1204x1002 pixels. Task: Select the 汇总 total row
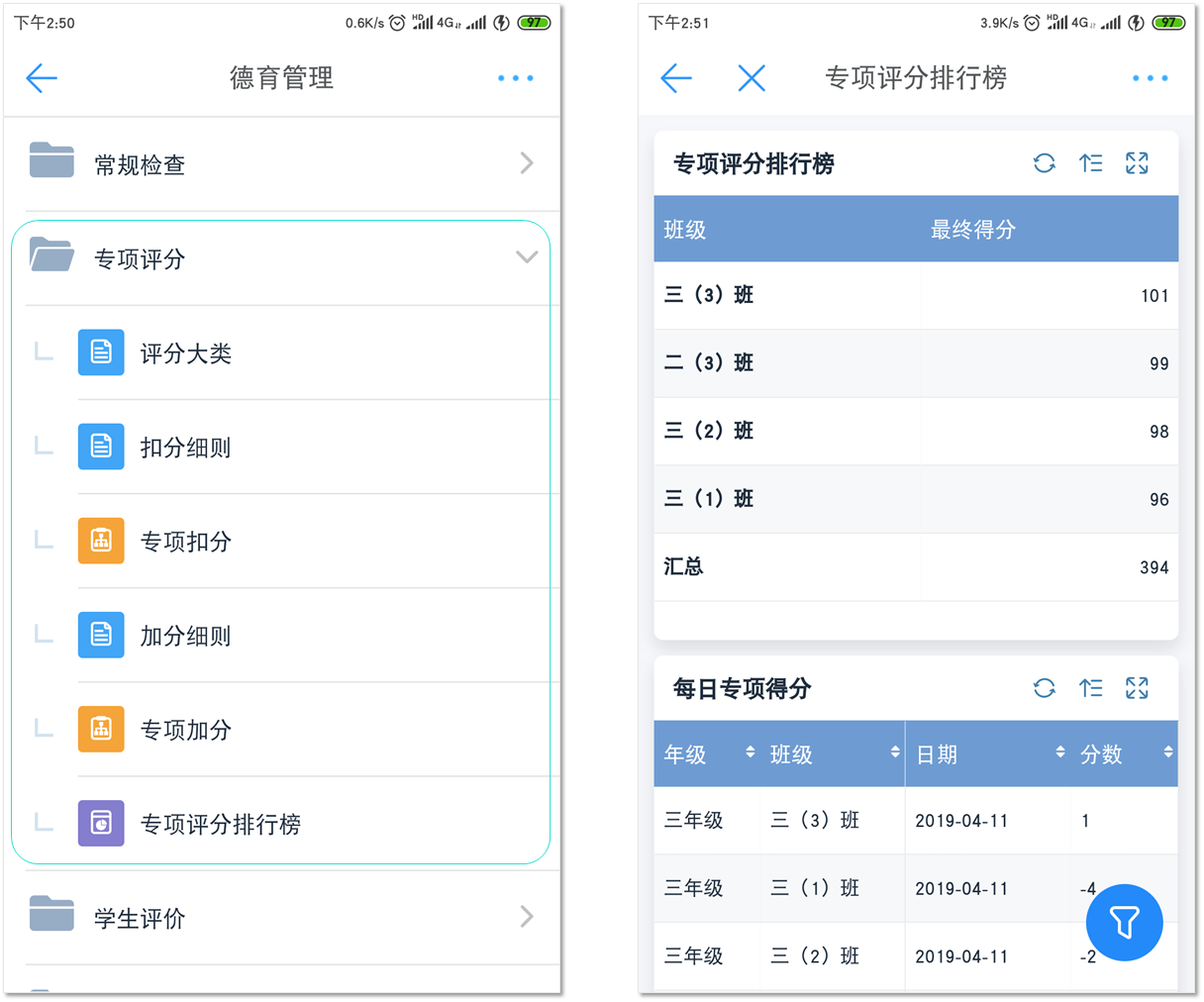(x=916, y=567)
